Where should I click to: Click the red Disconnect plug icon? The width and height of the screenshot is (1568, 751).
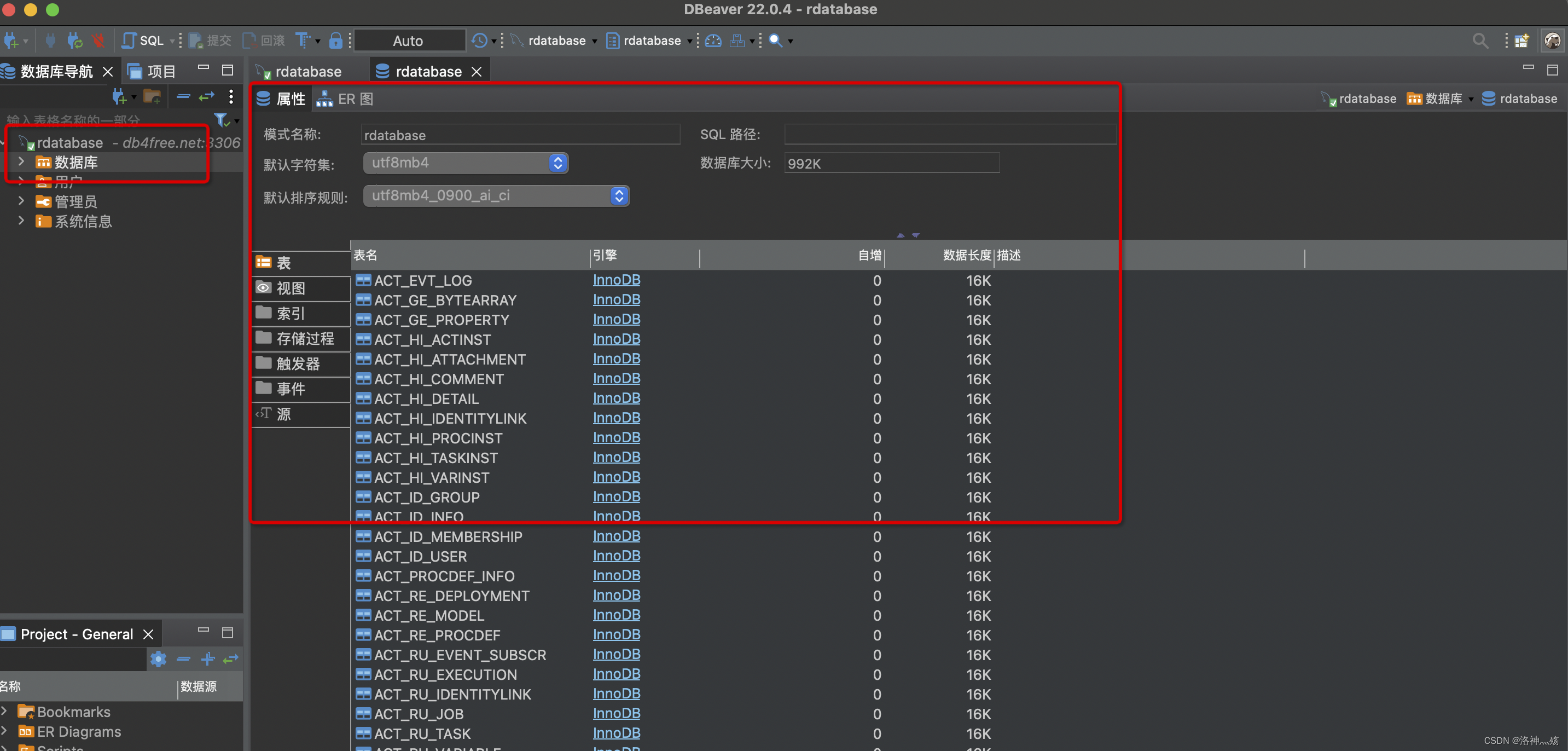point(98,41)
